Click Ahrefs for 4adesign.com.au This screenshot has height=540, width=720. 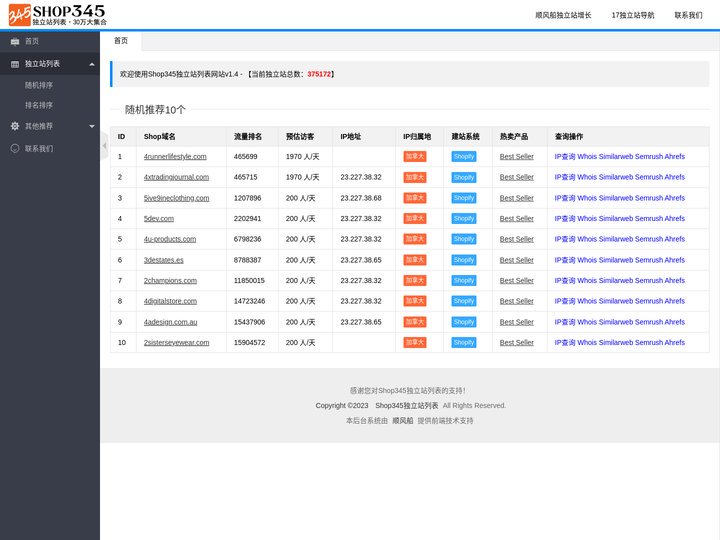click(675, 322)
